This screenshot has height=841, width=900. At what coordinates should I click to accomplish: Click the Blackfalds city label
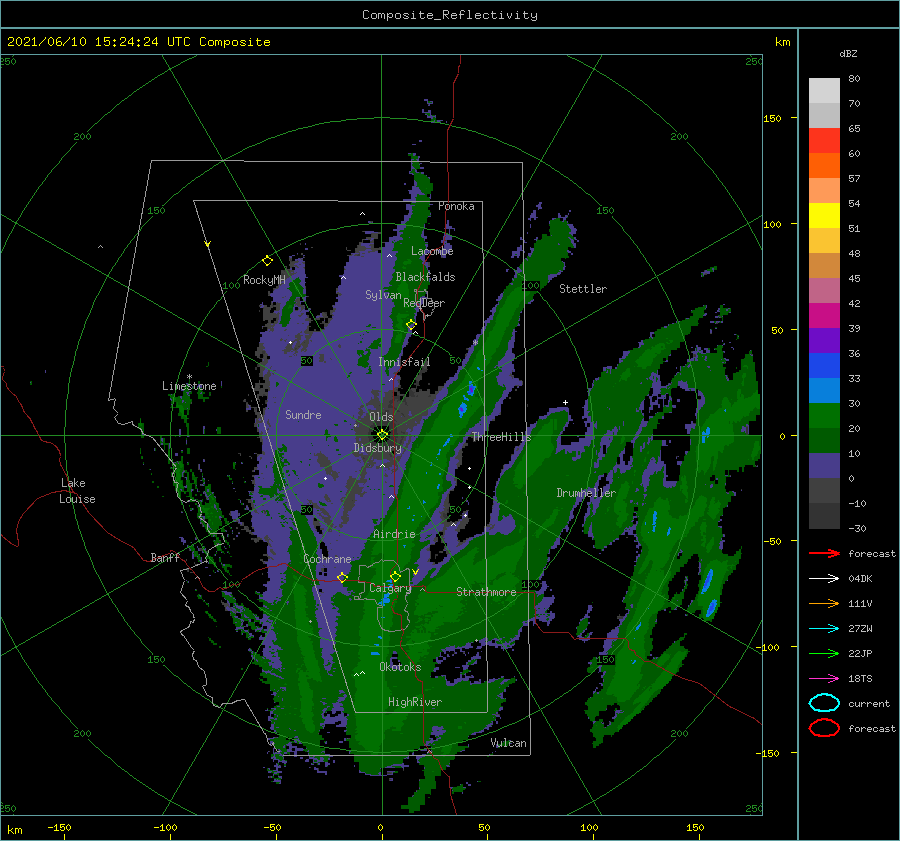425,277
